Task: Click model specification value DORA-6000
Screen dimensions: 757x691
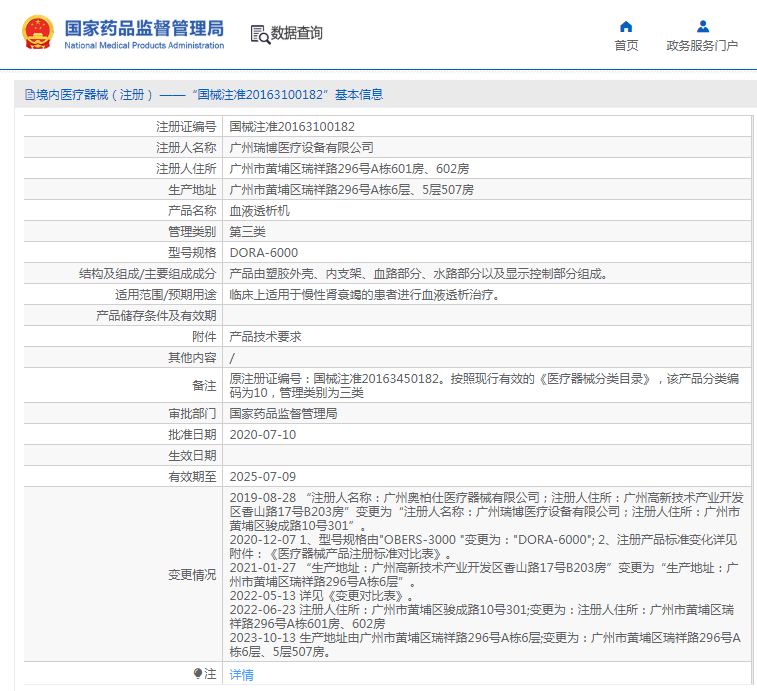Action: click(264, 253)
